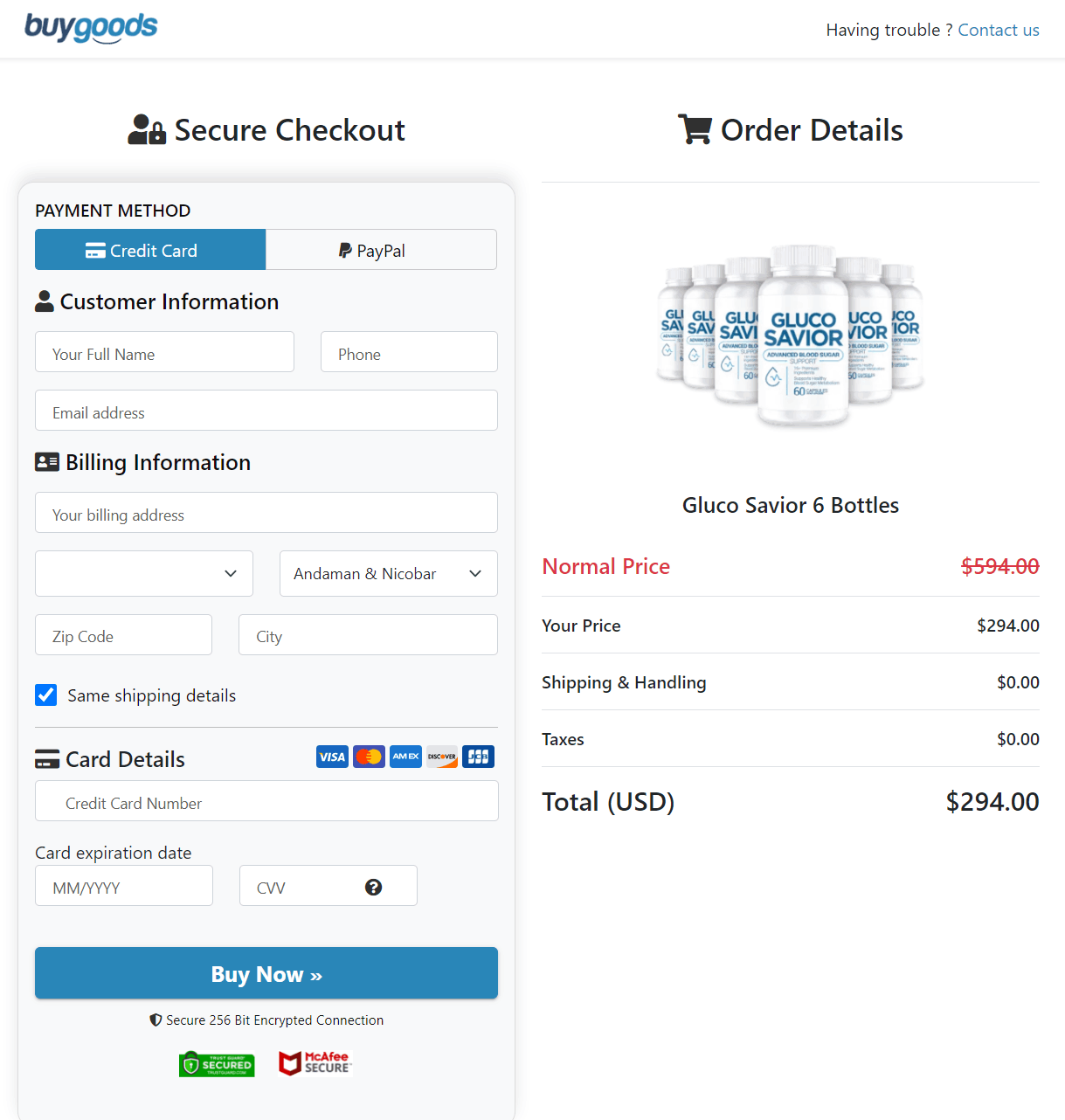The image size is (1065, 1120).
Task: Click the Credit Card Number field
Action: coord(266,801)
